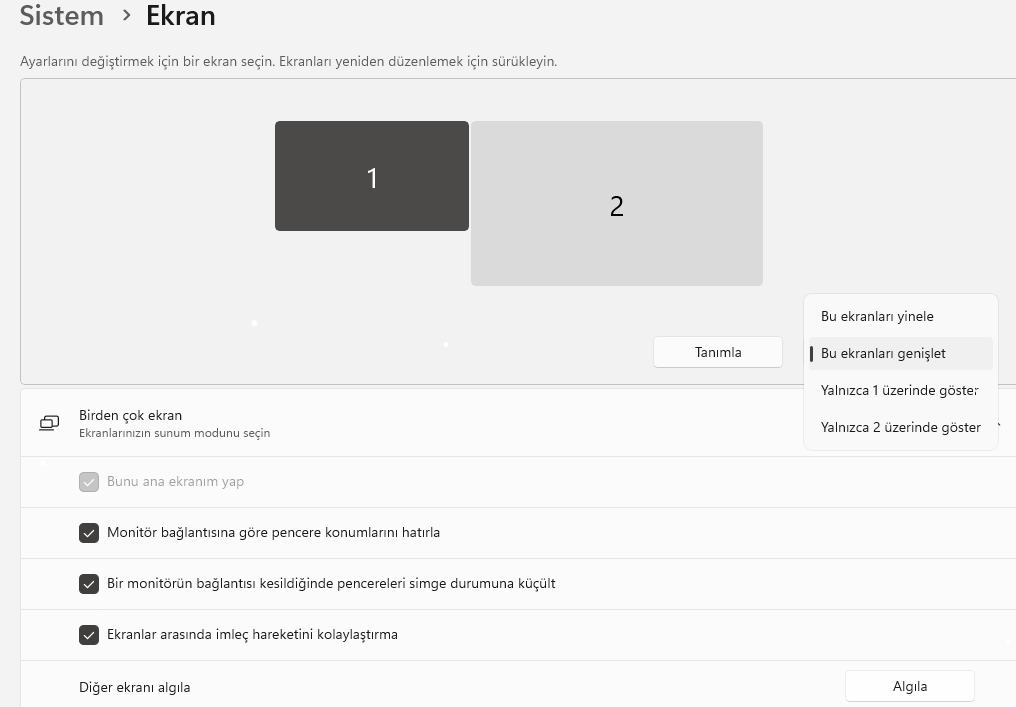Click the Ekran page title

coord(180,16)
